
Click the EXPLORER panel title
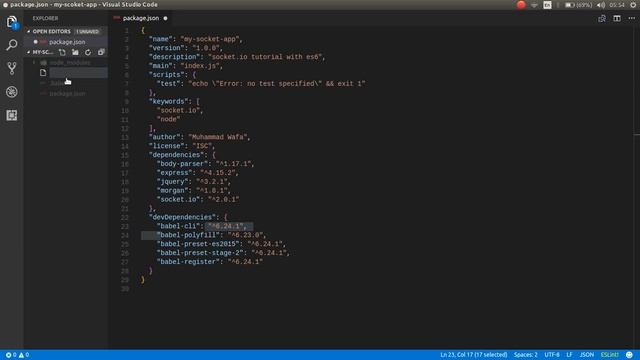point(45,18)
